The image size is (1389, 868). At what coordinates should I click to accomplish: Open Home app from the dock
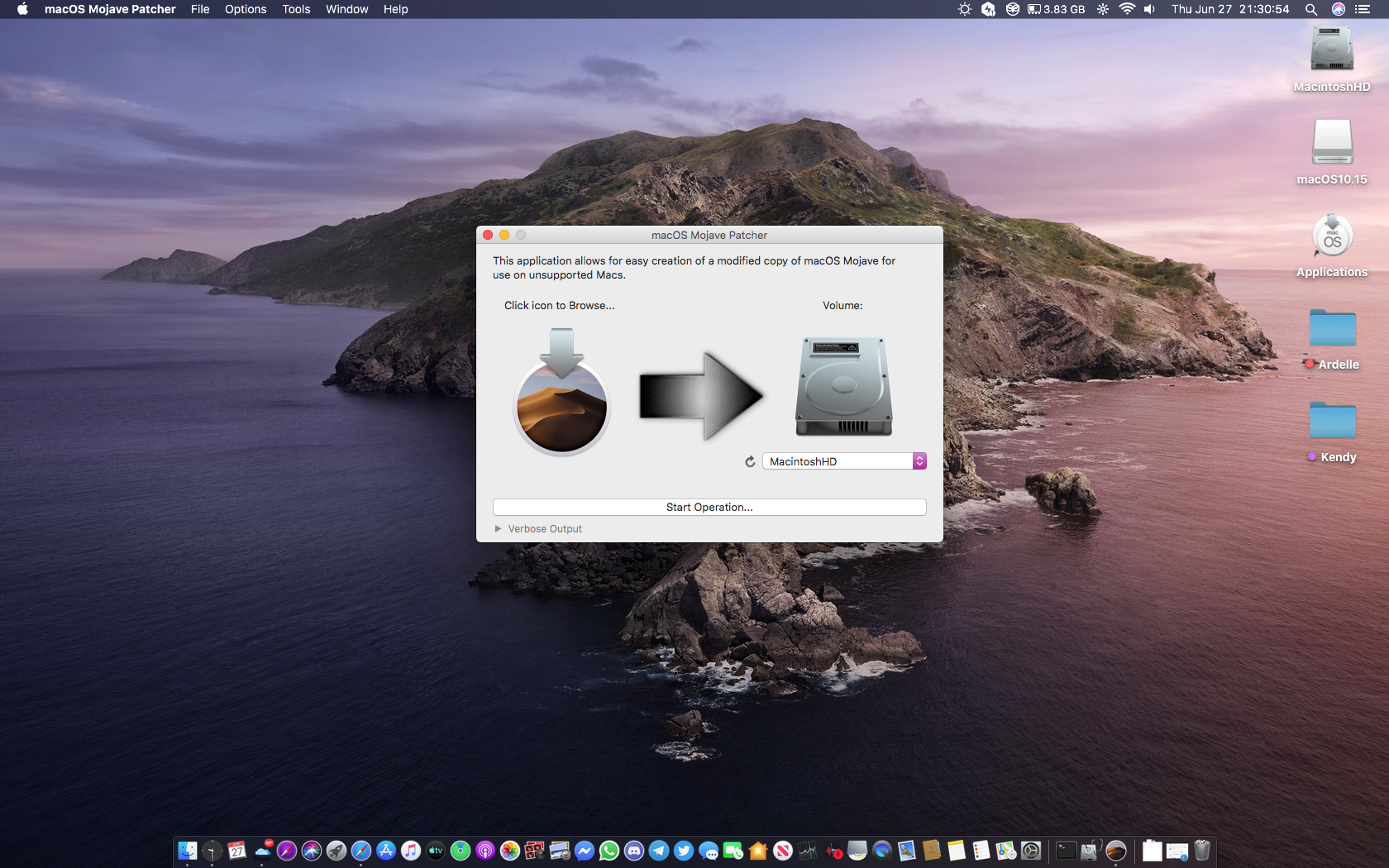click(758, 850)
